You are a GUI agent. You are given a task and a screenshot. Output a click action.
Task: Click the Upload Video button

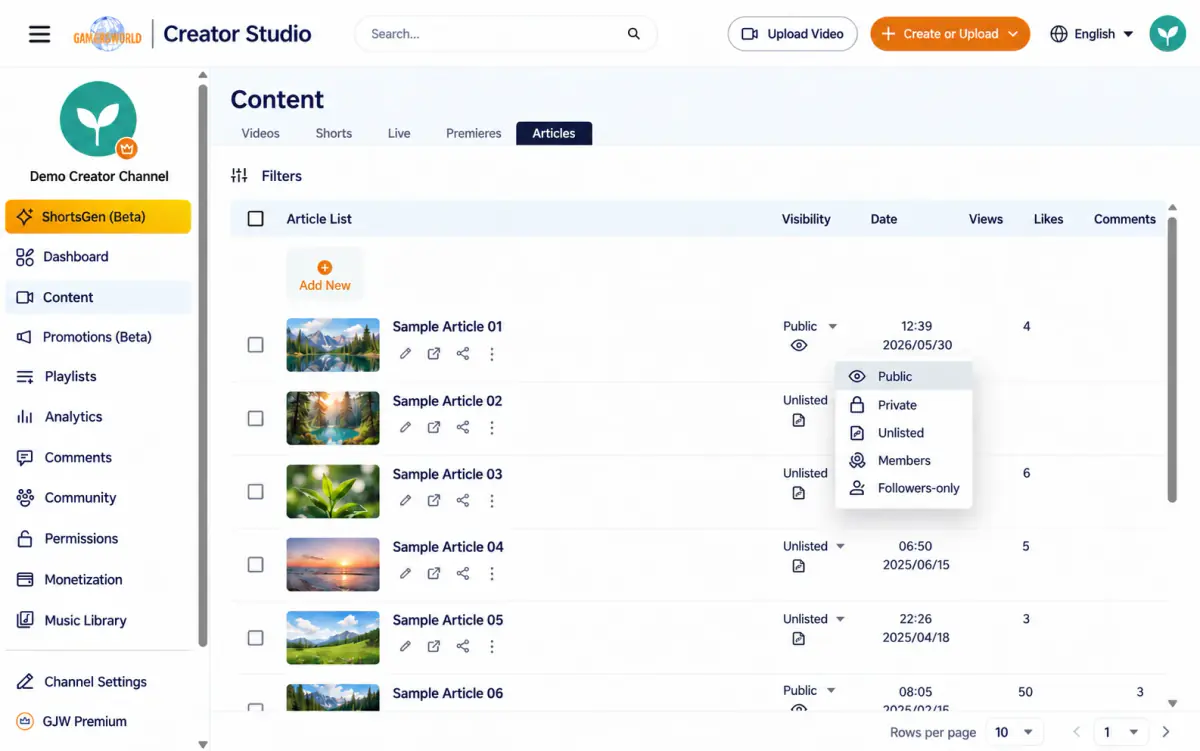[x=792, y=34]
